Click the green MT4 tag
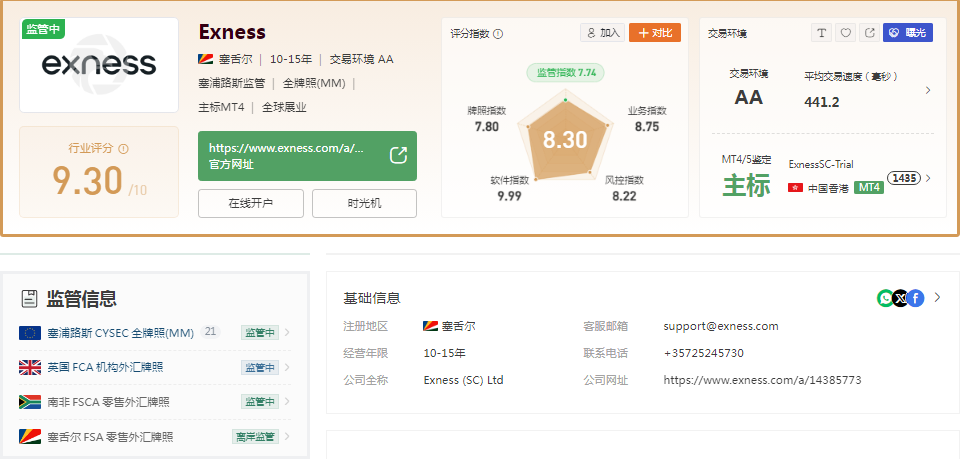 point(869,188)
